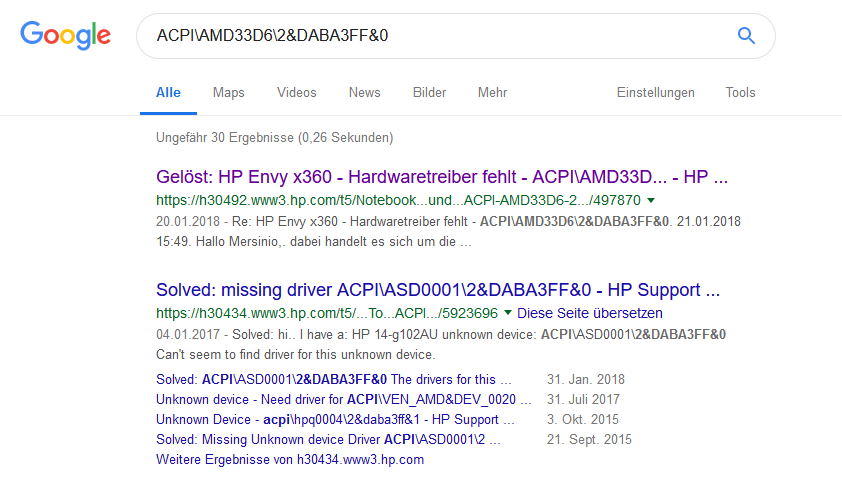Expand dropdown arrow beside h30492 URL
Viewport: 842px width, 477px height.
[x=651, y=200]
